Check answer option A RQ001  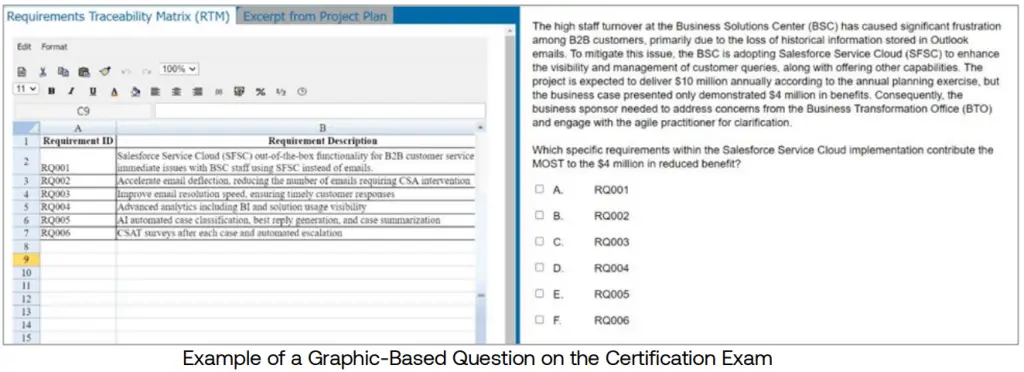coord(539,189)
